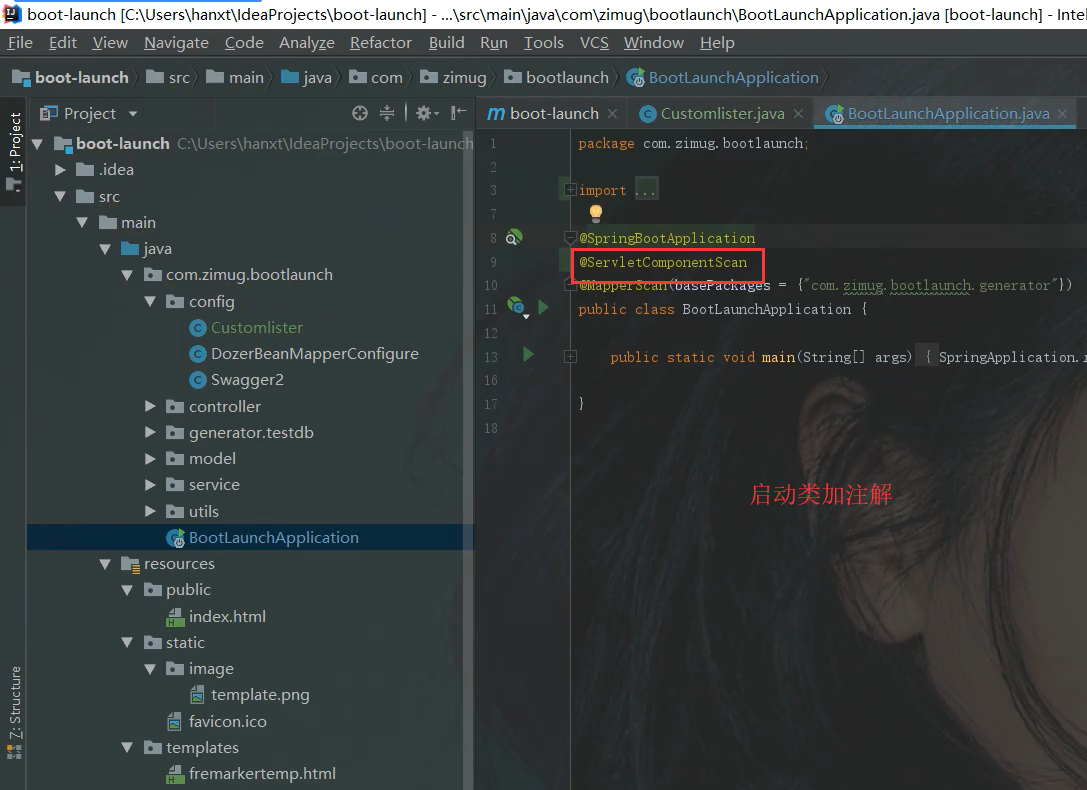1087x790 pixels.
Task: Close the Customlister.java tab
Action: 799,114
